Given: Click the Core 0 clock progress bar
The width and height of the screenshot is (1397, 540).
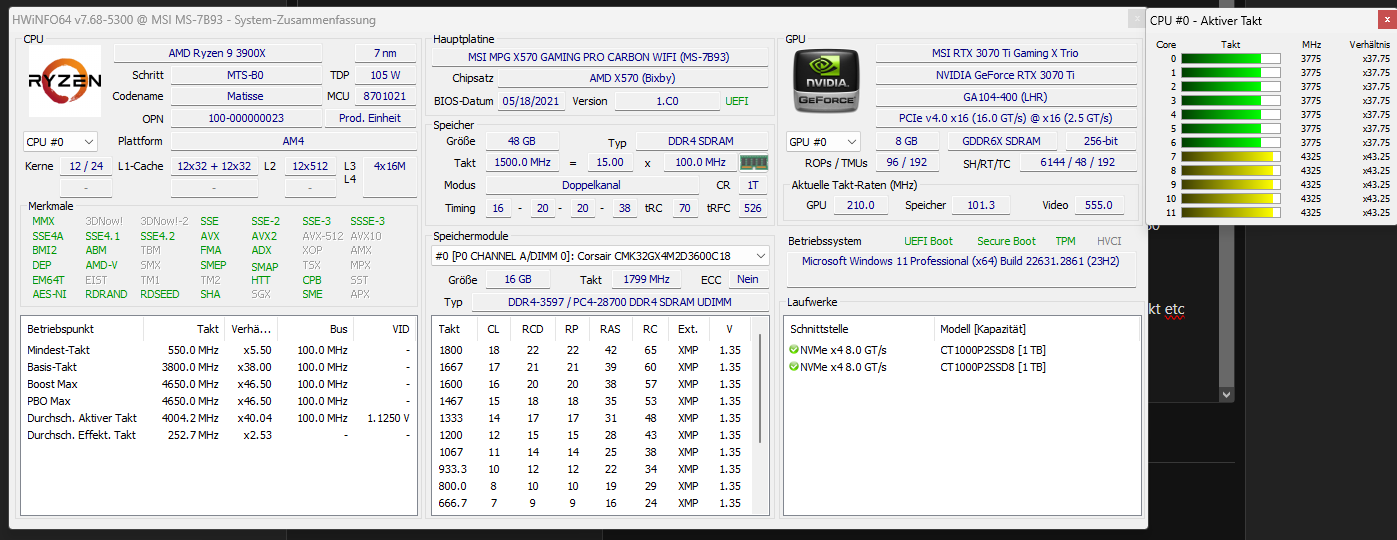Looking at the screenshot, I should (1230, 59).
